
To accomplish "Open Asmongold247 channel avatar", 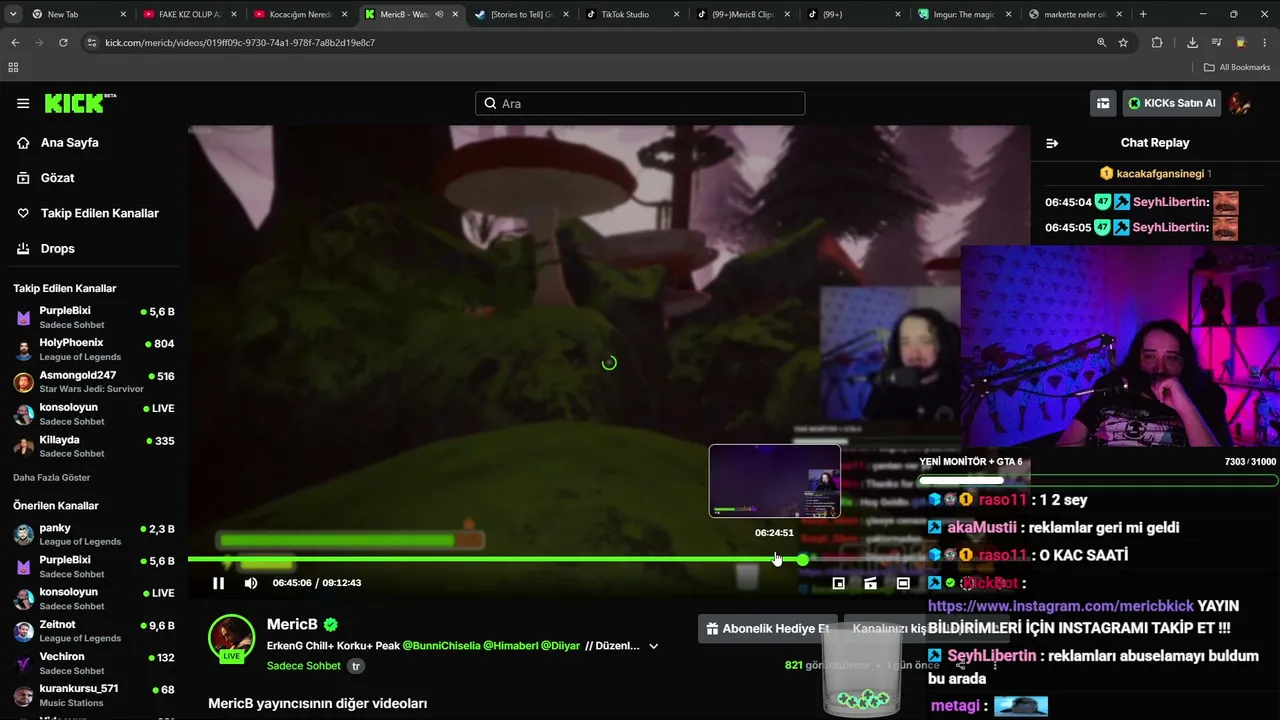I will 24,382.
